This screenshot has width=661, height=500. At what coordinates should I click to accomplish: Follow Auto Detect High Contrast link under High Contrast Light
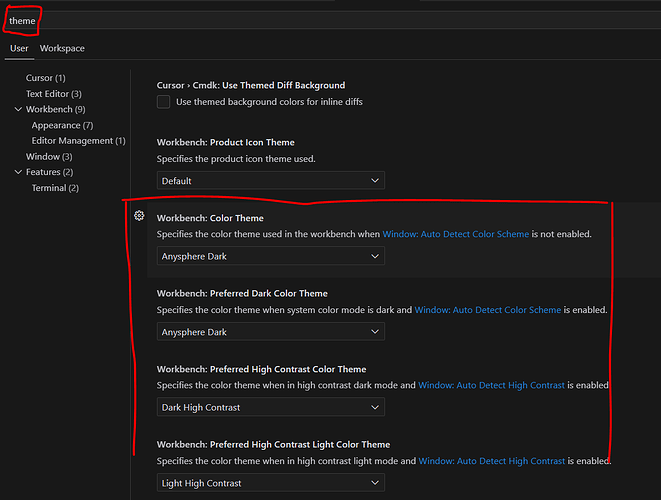point(492,461)
